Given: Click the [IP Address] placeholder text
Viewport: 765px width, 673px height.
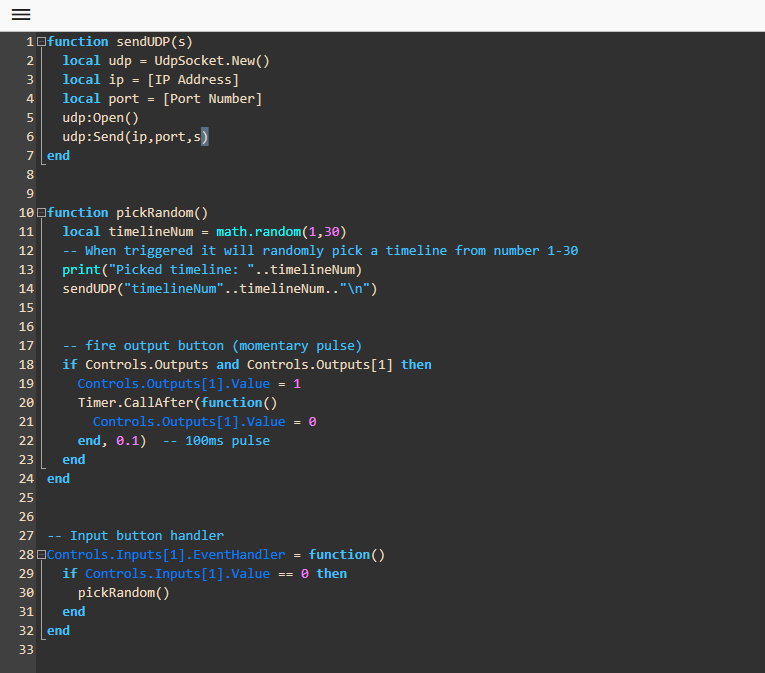Looking at the screenshot, I should click(193, 80).
